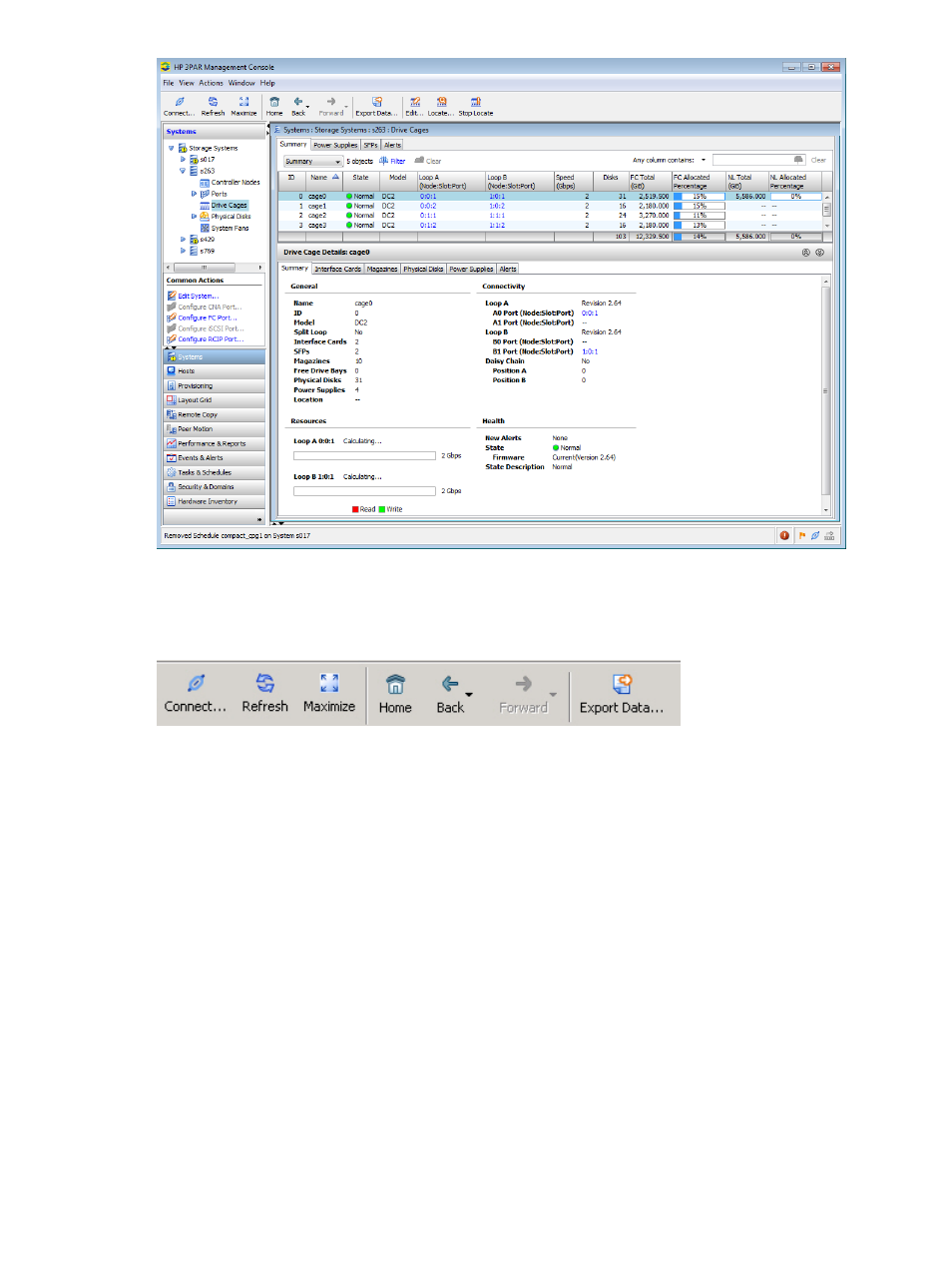The image size is (952, 1268).
Task: Open the View menu
Action: 187,83
